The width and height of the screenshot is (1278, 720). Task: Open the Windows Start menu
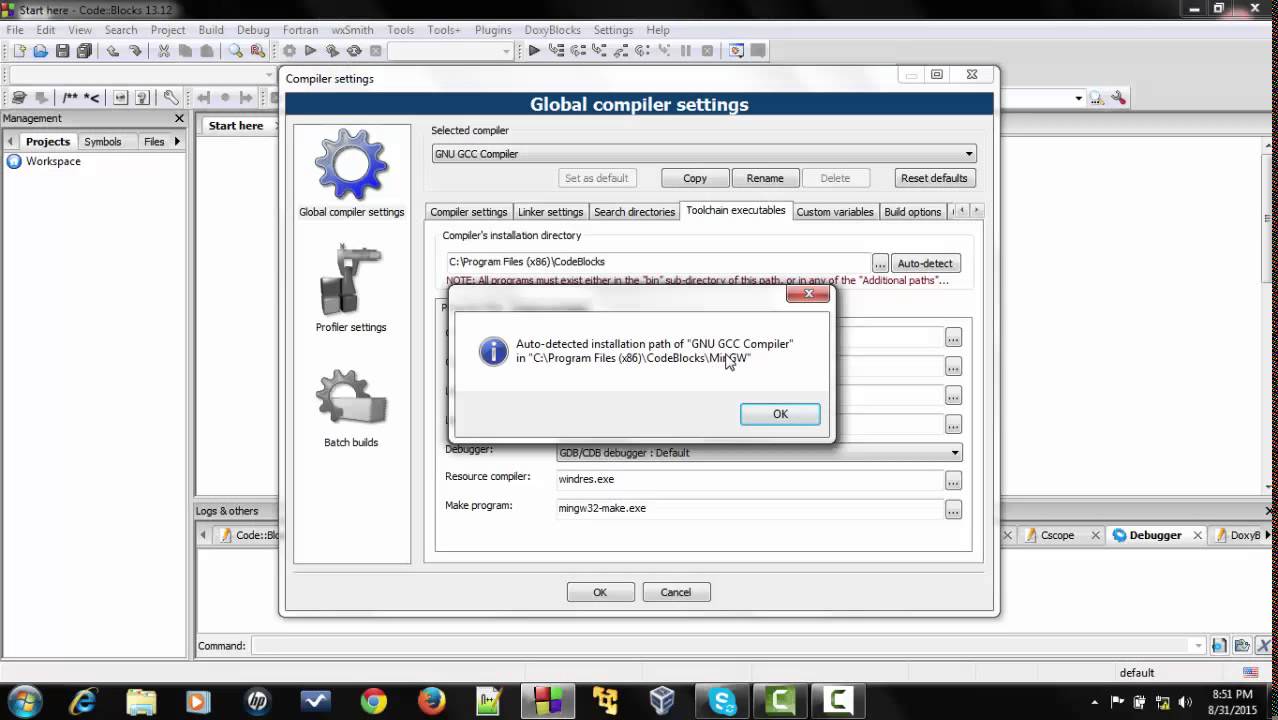[25, 702]
